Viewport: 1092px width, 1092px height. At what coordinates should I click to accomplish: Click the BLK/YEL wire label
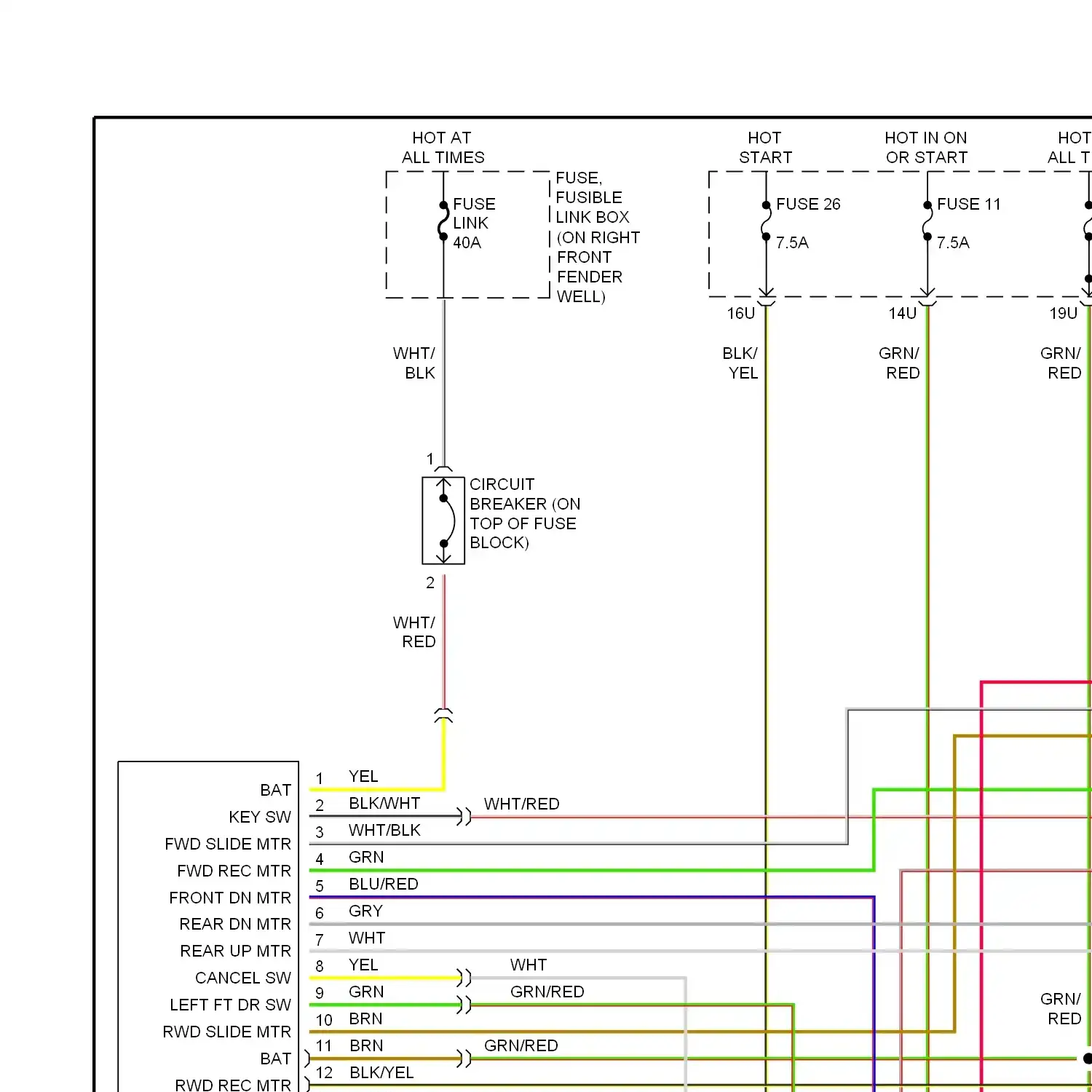point(740,363)
